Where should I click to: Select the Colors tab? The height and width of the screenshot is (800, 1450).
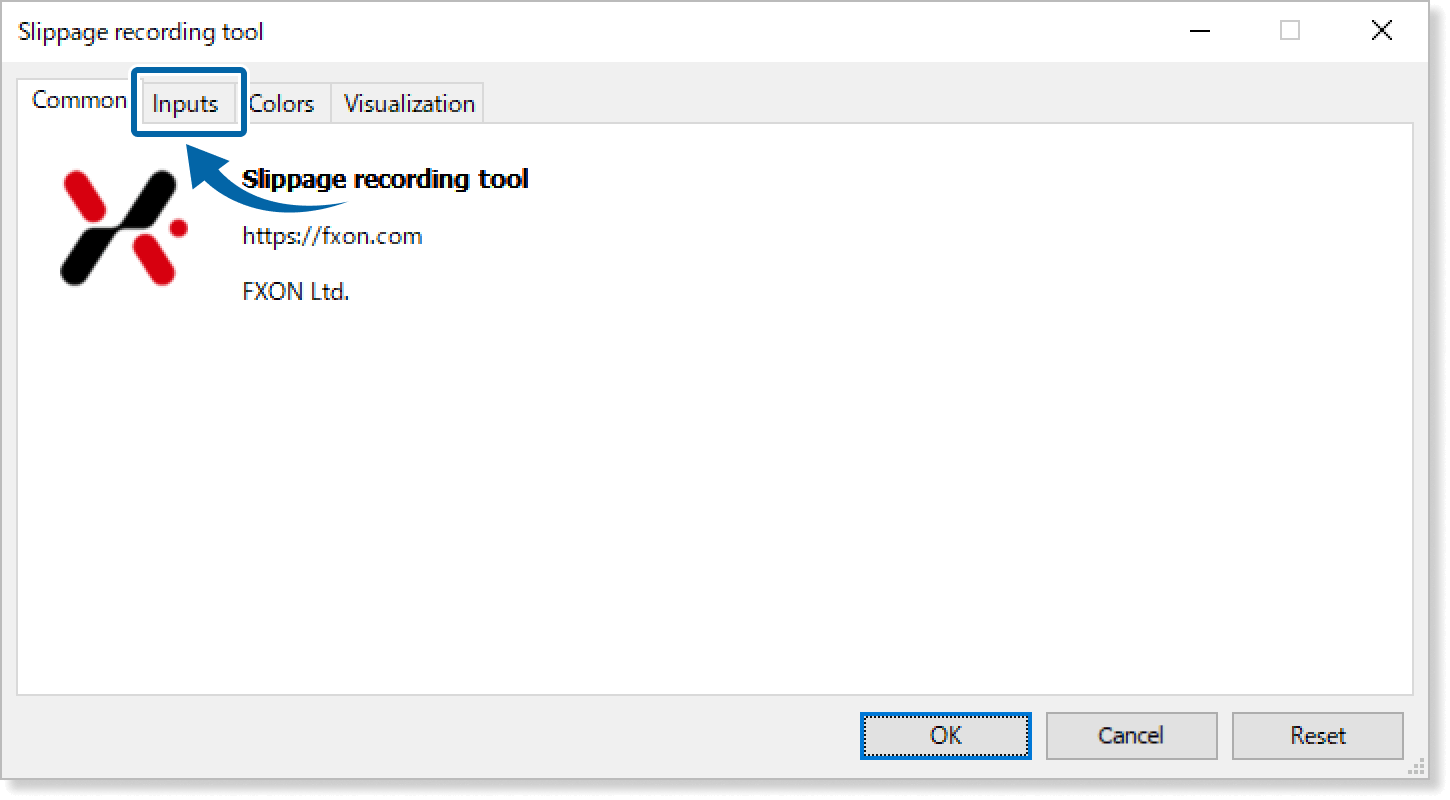tap(282, 104)
